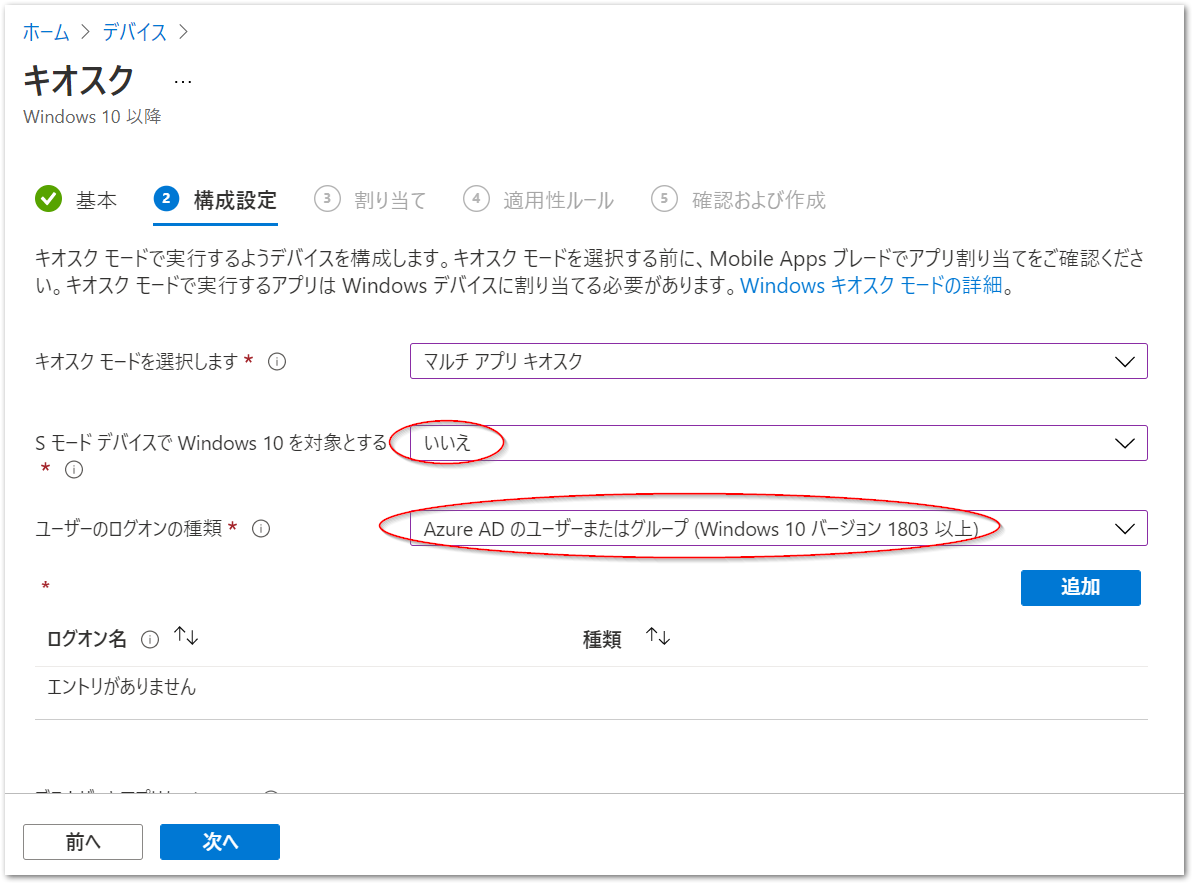Select the 適用性ルール step
This screenshot has height=884, width=1193.
(558, 199)
